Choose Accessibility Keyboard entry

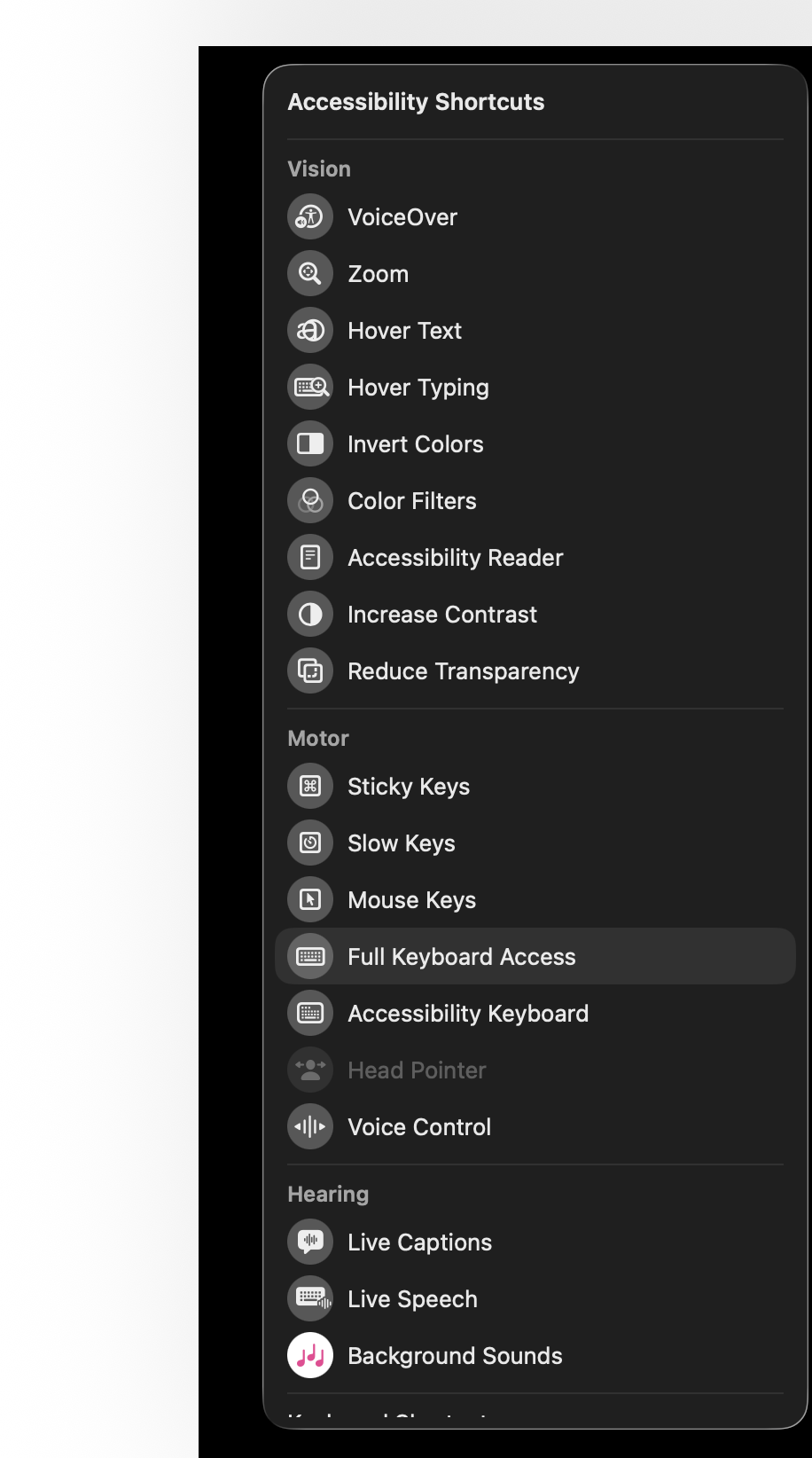pyautogui.click(x=535, y=1014)
